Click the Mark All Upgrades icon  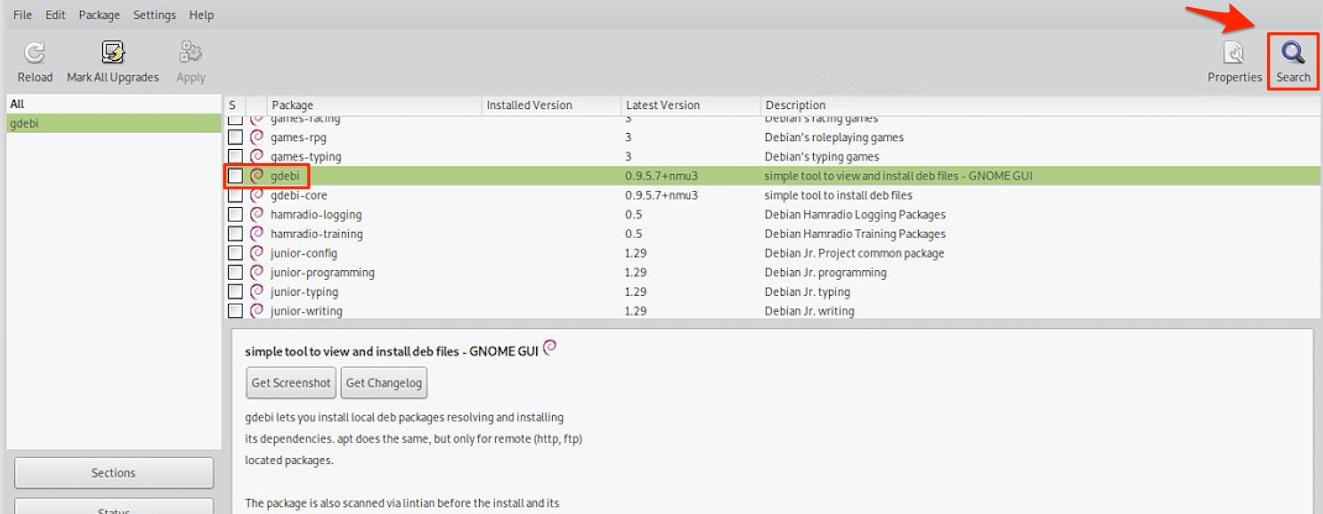click(x=113, y=53)
